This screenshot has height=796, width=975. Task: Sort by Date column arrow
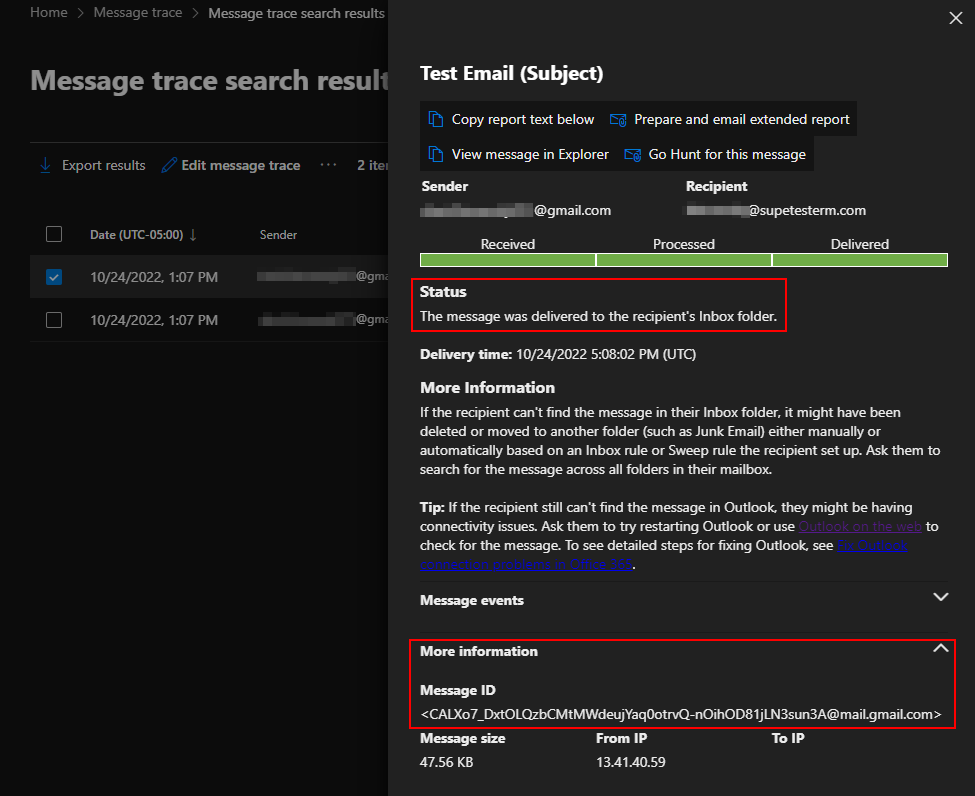193,235
